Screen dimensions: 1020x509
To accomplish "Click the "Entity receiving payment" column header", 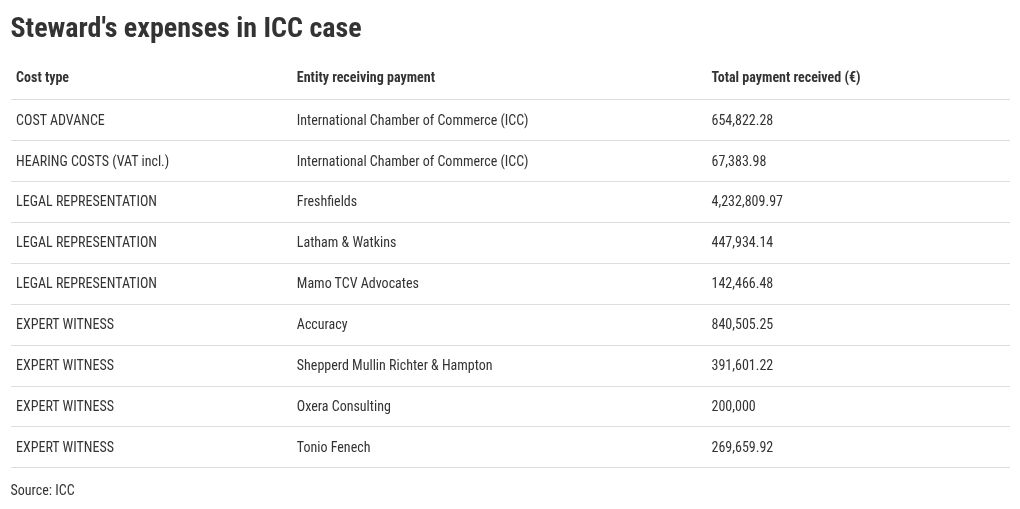I will click(366, 77).
